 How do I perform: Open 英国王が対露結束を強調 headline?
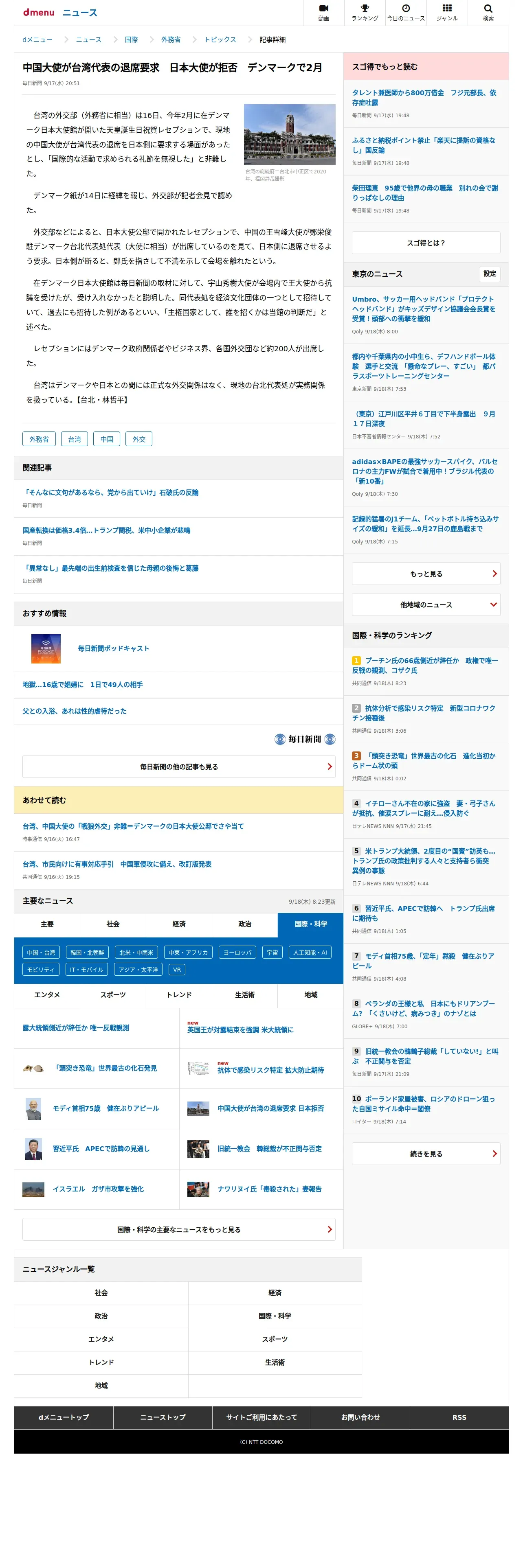coord(240,1030)
